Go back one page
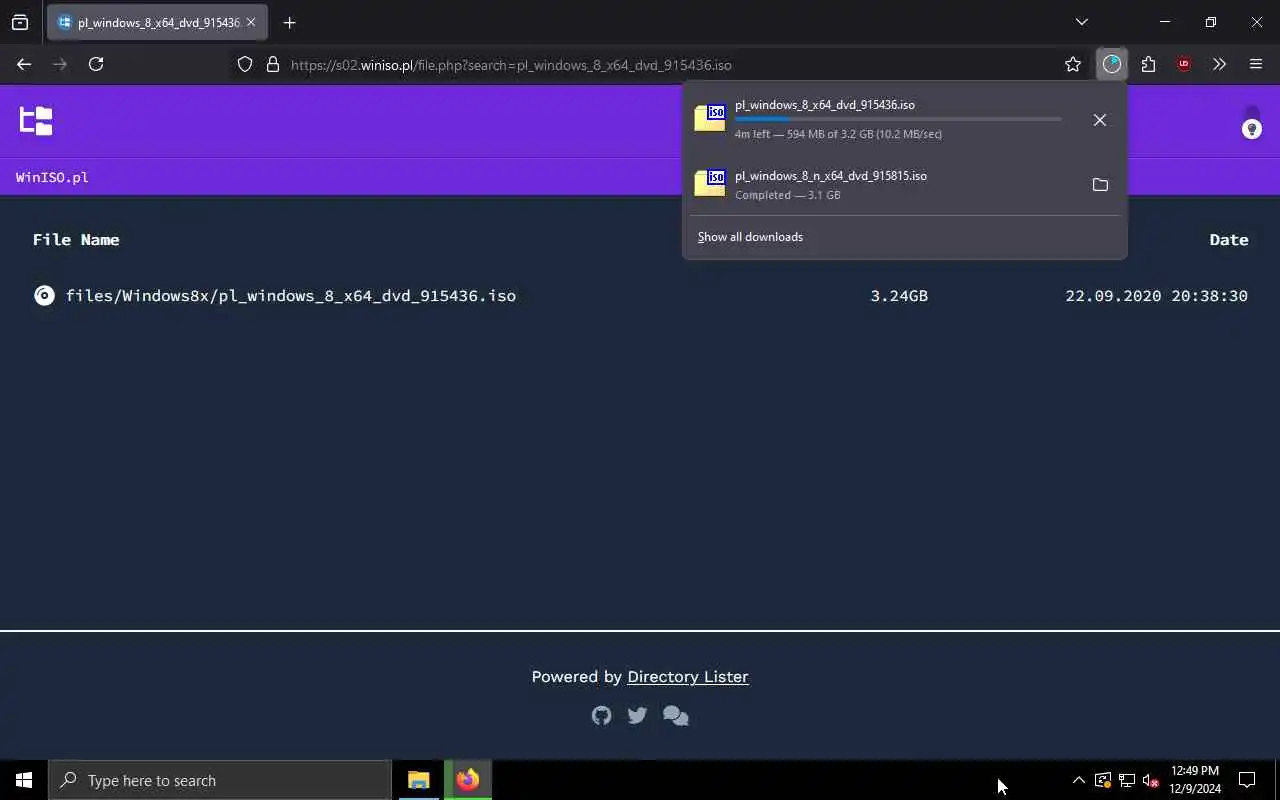 [x=24, y=64]
